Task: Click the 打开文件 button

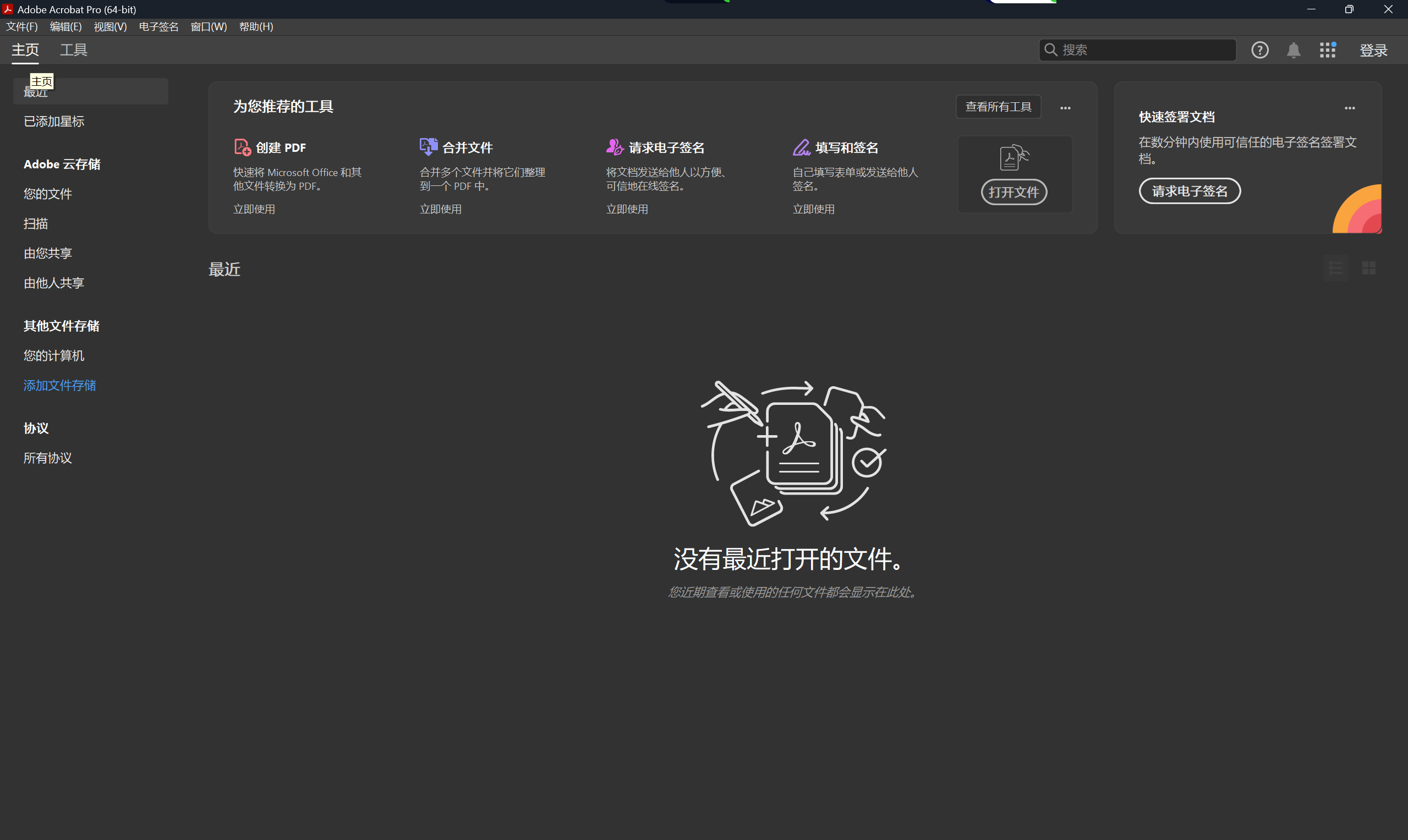Action: [x=1013, y=192]
